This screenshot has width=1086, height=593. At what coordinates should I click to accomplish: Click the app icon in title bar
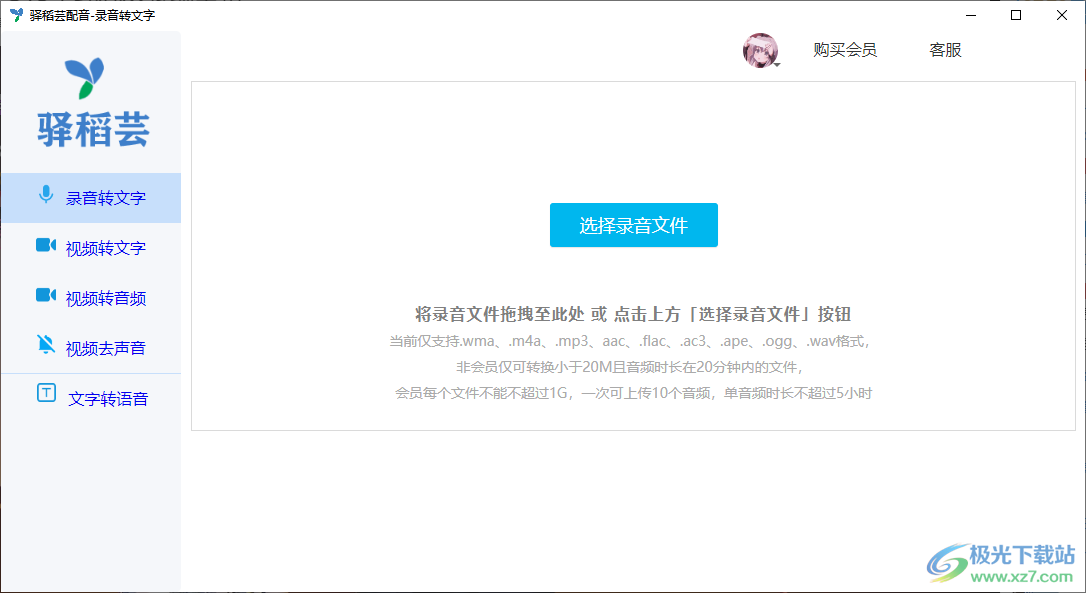click(16, 15)
